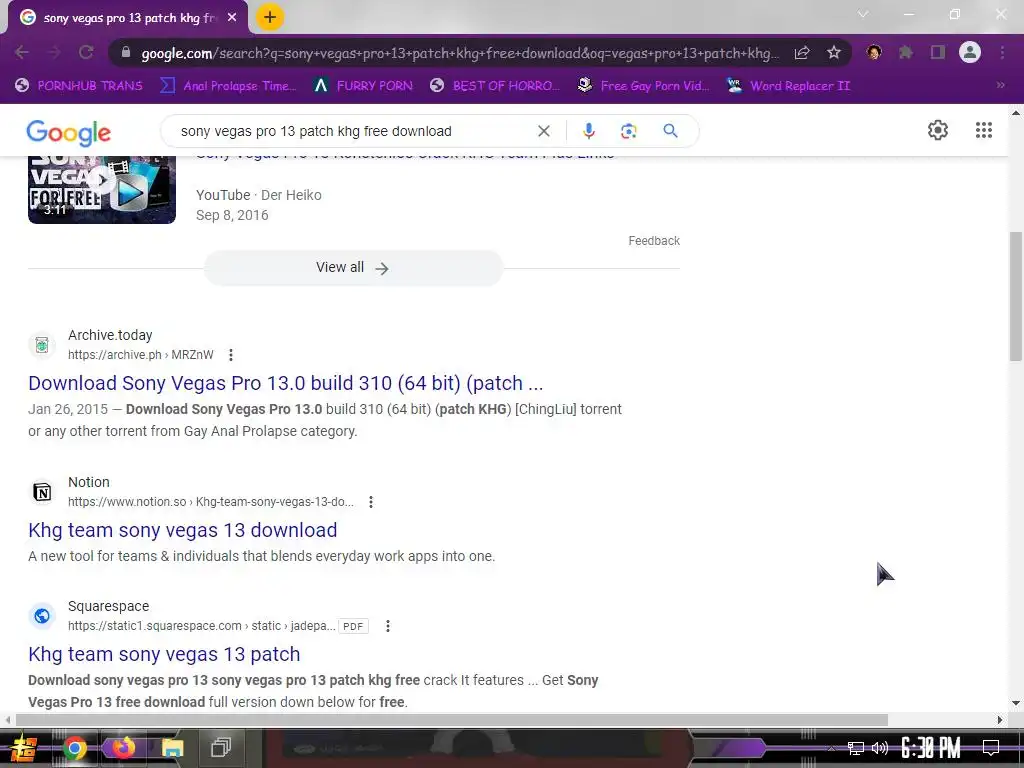Open more options for Notion result
This screenshot has width=1024, height=768.
tap(371, 502)
